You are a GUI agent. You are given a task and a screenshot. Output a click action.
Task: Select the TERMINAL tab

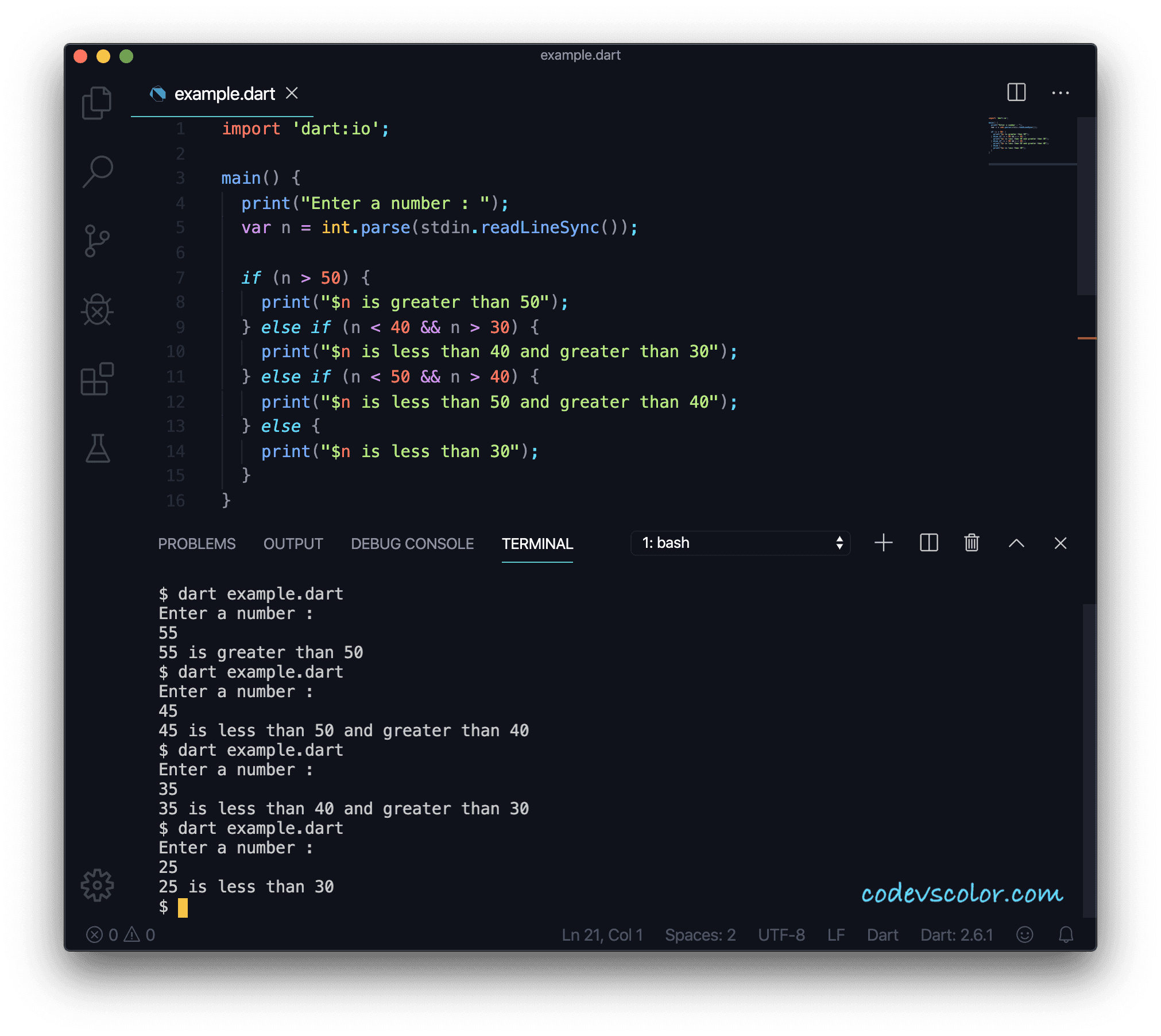[x=537, y=544]
